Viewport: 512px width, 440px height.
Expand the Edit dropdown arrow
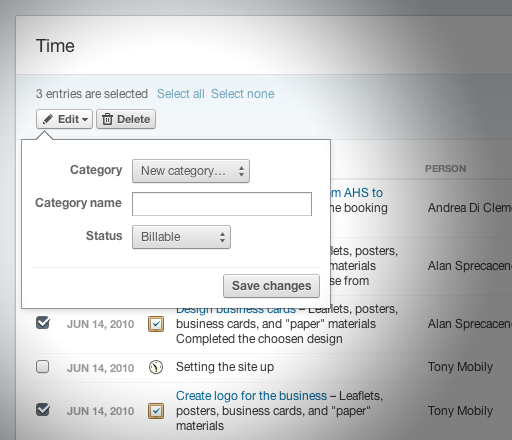coord(85,119)
